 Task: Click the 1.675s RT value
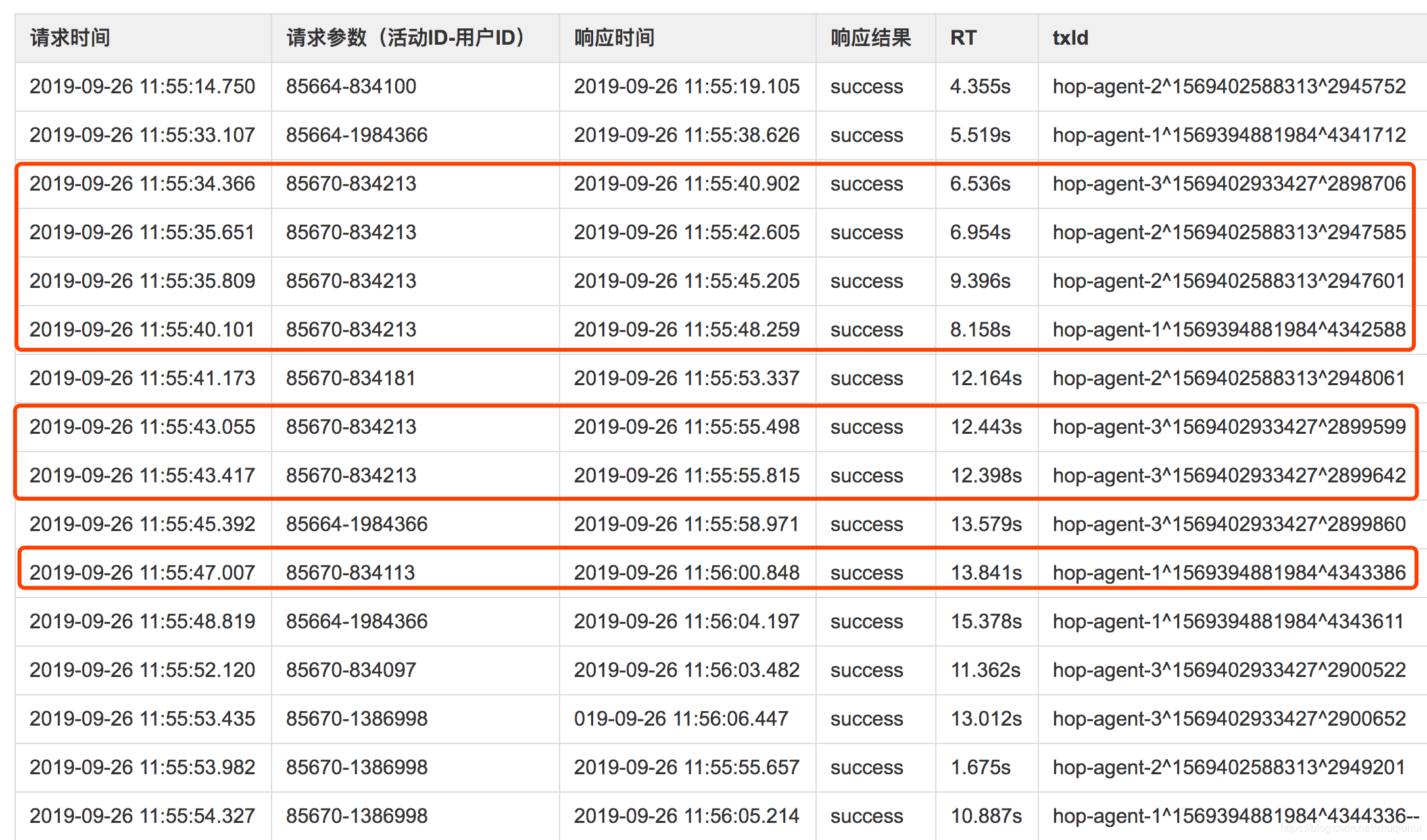pos(980,768)
